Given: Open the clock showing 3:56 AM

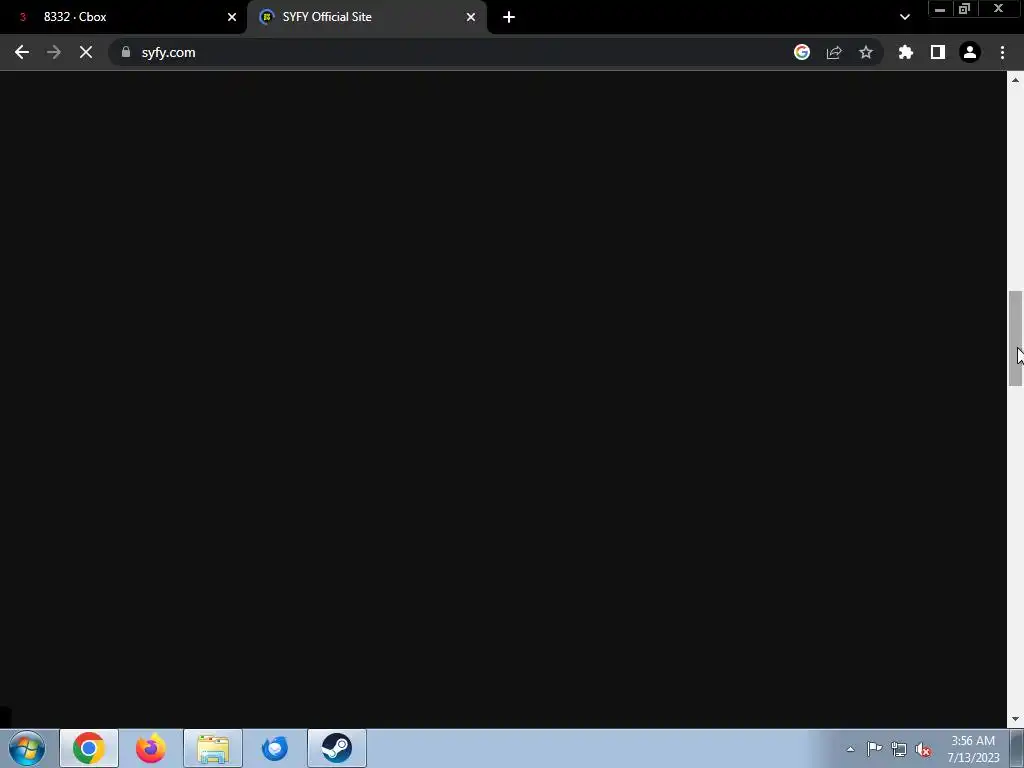Looking at the screenshot, I should [x=973, y=749].
